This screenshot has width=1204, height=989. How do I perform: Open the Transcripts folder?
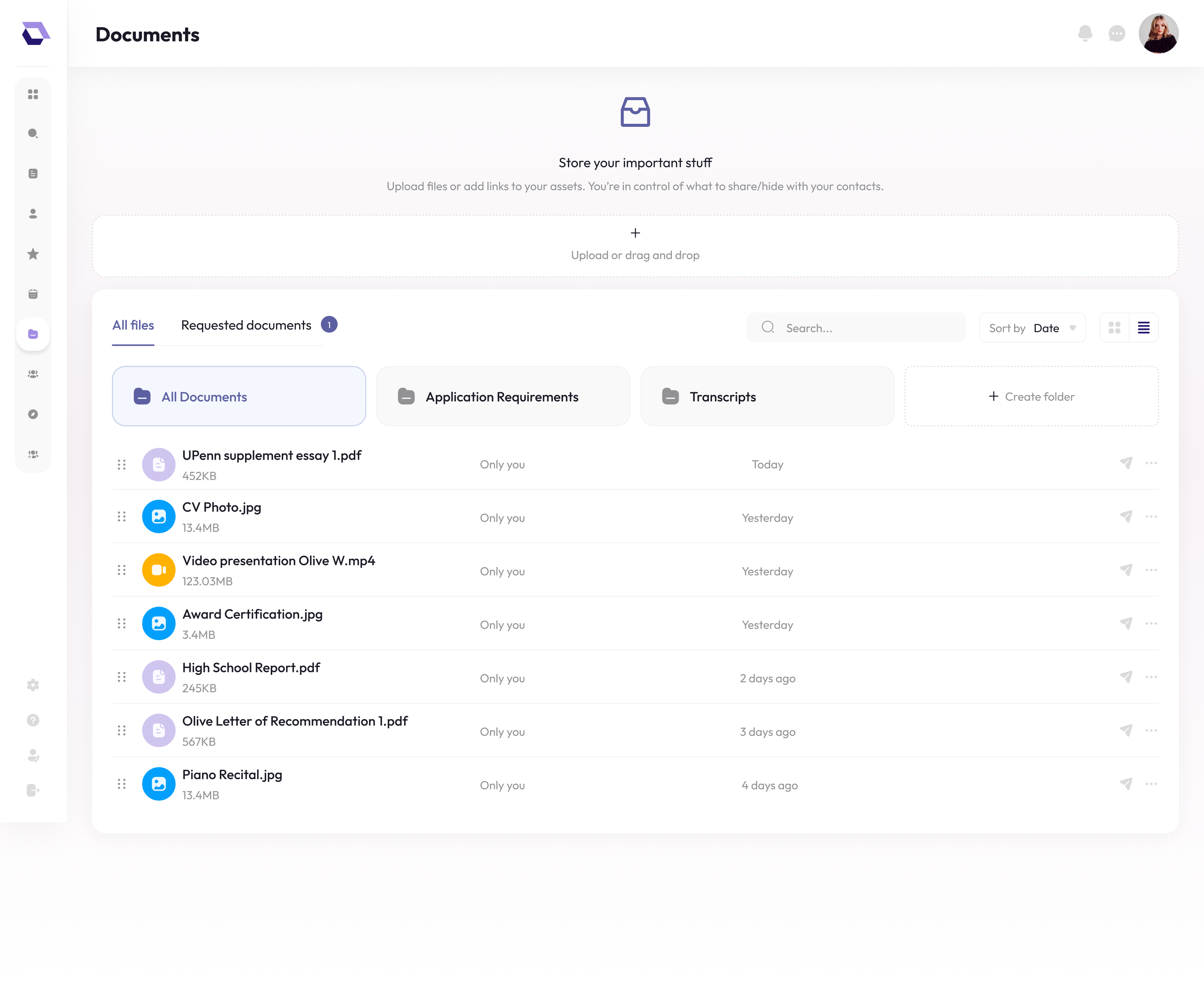[x=767, y=396]
